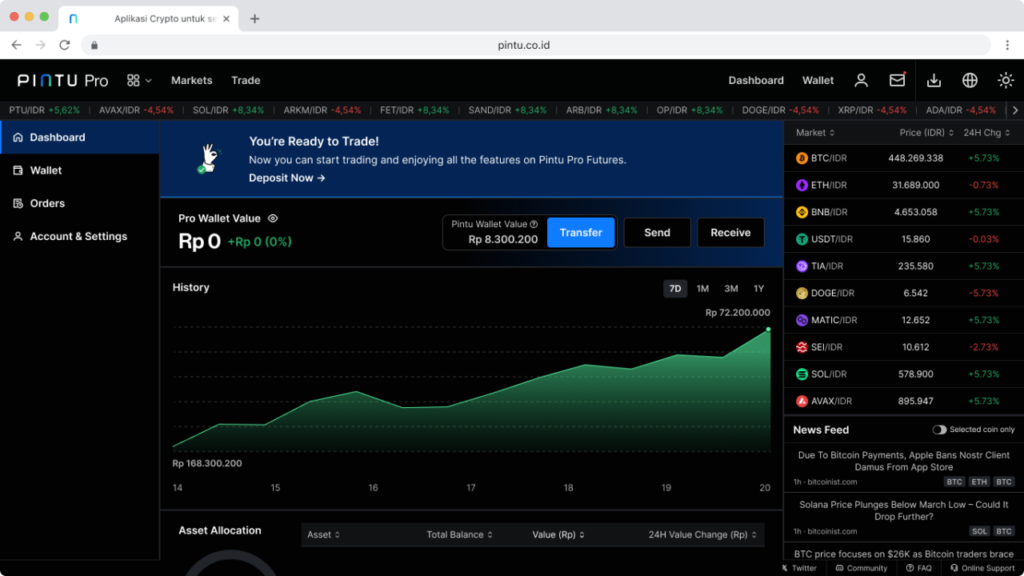1024x576 pixels.
Task: Open Online Support in footer
Action: pos(982,568)
